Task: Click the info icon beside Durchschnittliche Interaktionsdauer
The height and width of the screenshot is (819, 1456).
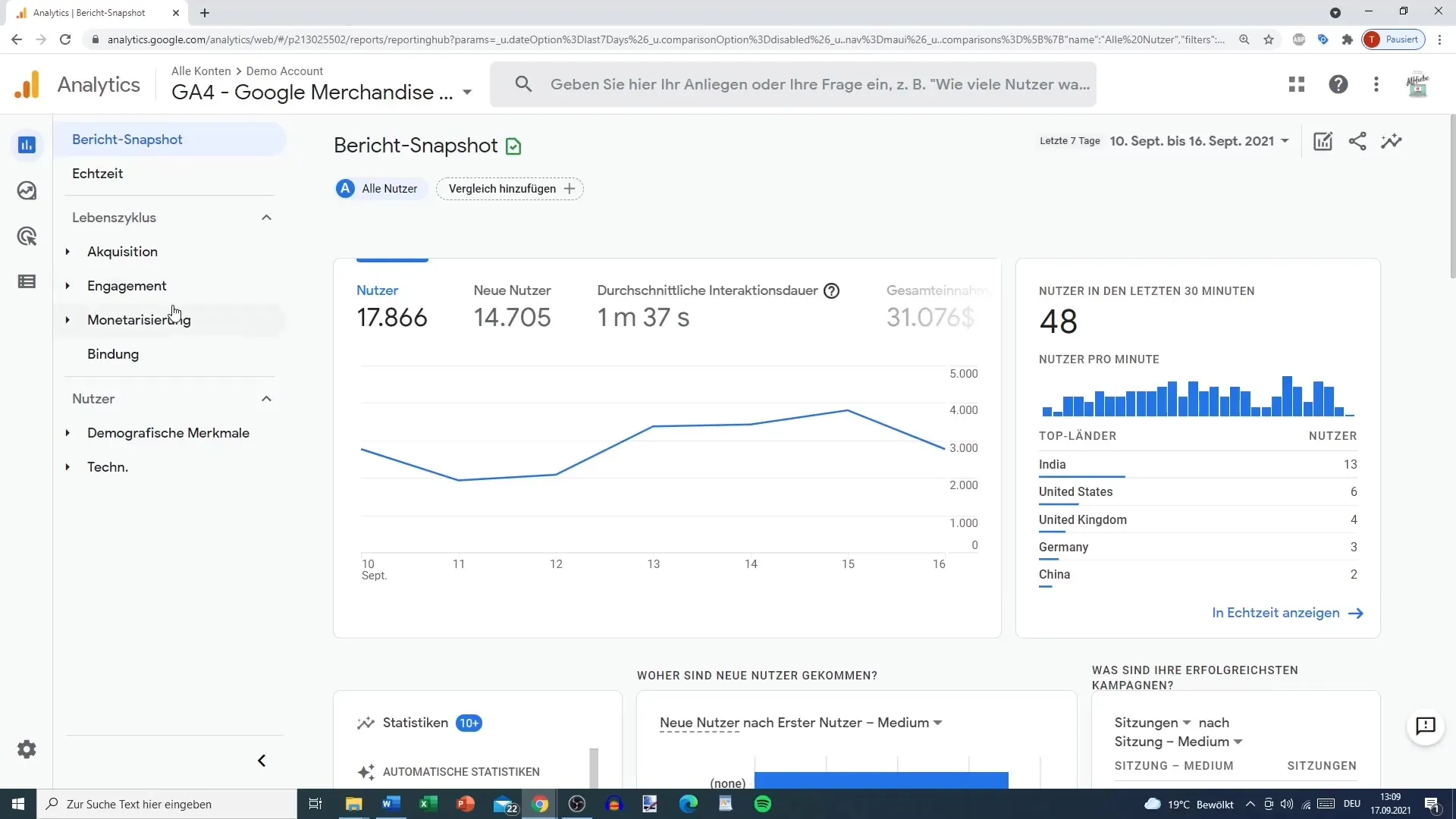Action: coord(832,290)
